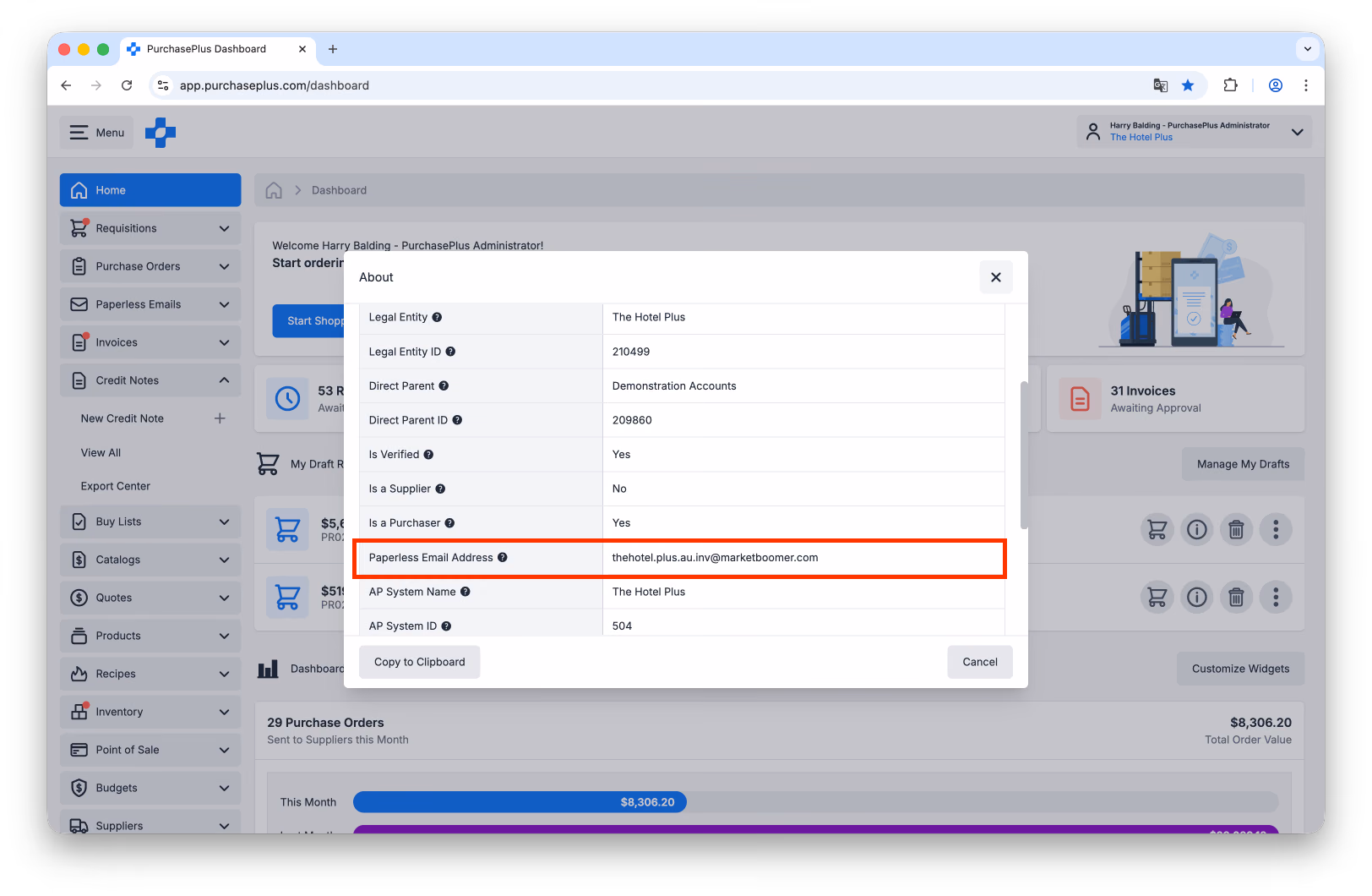Click Is a Supplier help icon
1372x896 pixels.
440,489
